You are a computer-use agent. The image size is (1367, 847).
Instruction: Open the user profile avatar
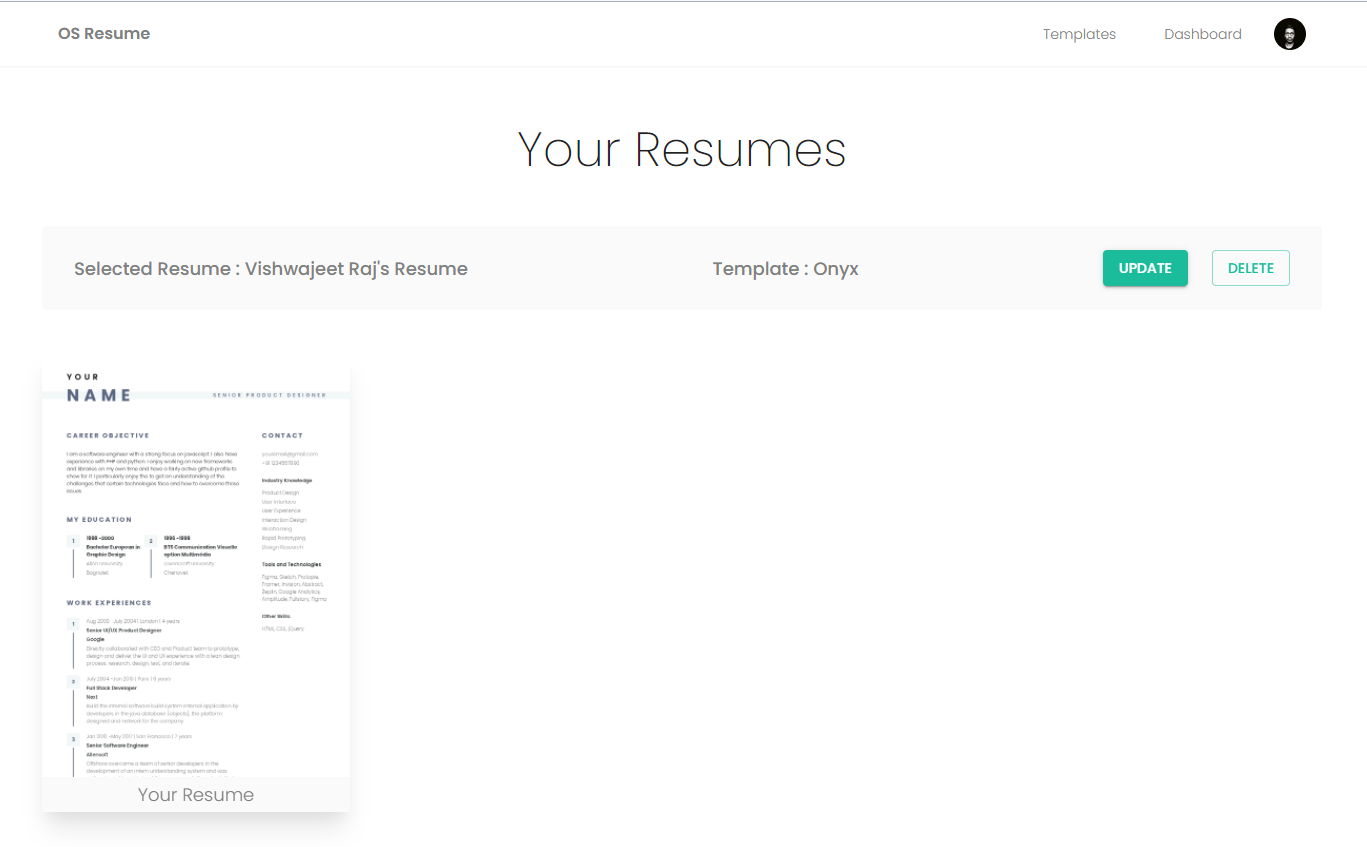(x=1289, y=34)
